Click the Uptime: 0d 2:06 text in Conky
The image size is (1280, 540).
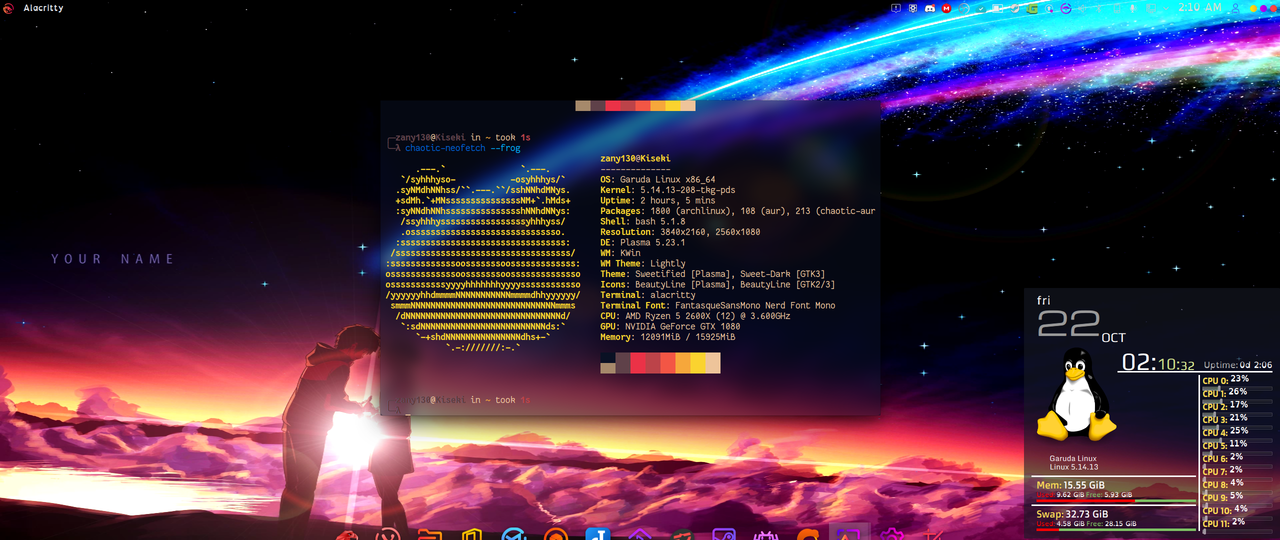pos(1238,365)
